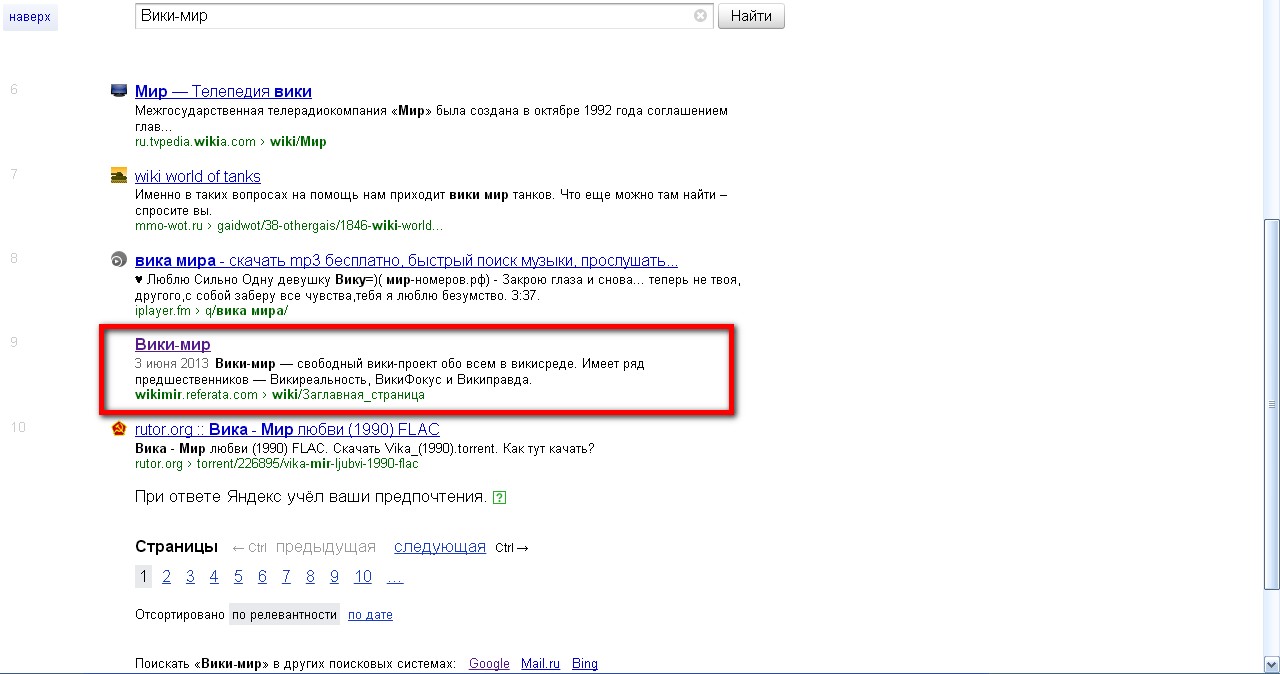Go to results page 3
Viewport: 1280px width, 674px height.
190,577
